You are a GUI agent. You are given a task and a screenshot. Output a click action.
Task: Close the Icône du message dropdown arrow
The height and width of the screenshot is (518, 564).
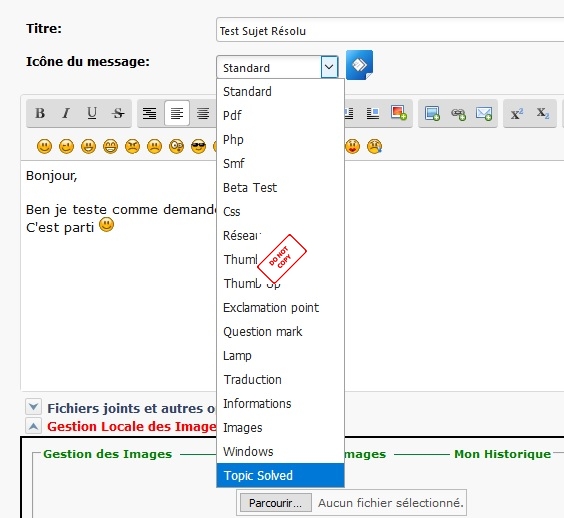pyautogui.click(x=329, y=67)
